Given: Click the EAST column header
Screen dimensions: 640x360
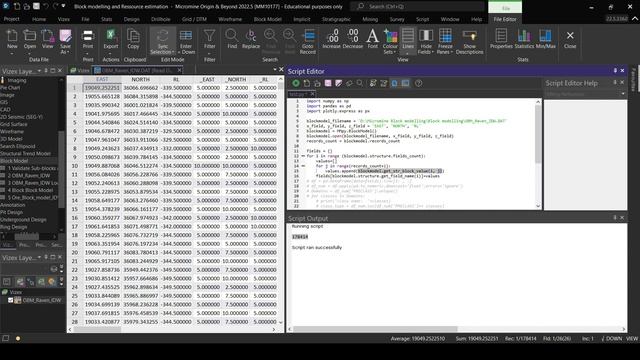Looking at the screenshot, I should click(102, 79).
